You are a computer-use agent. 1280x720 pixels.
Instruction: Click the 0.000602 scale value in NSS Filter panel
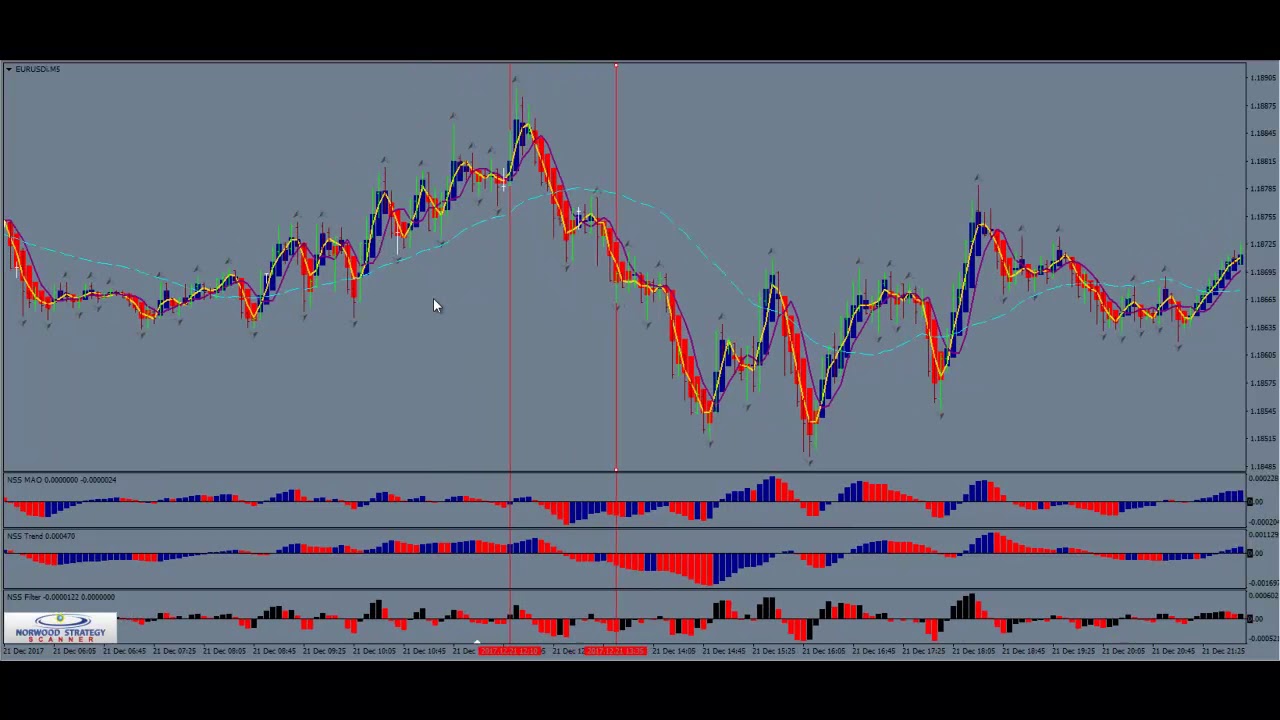tap(1265, 598)
